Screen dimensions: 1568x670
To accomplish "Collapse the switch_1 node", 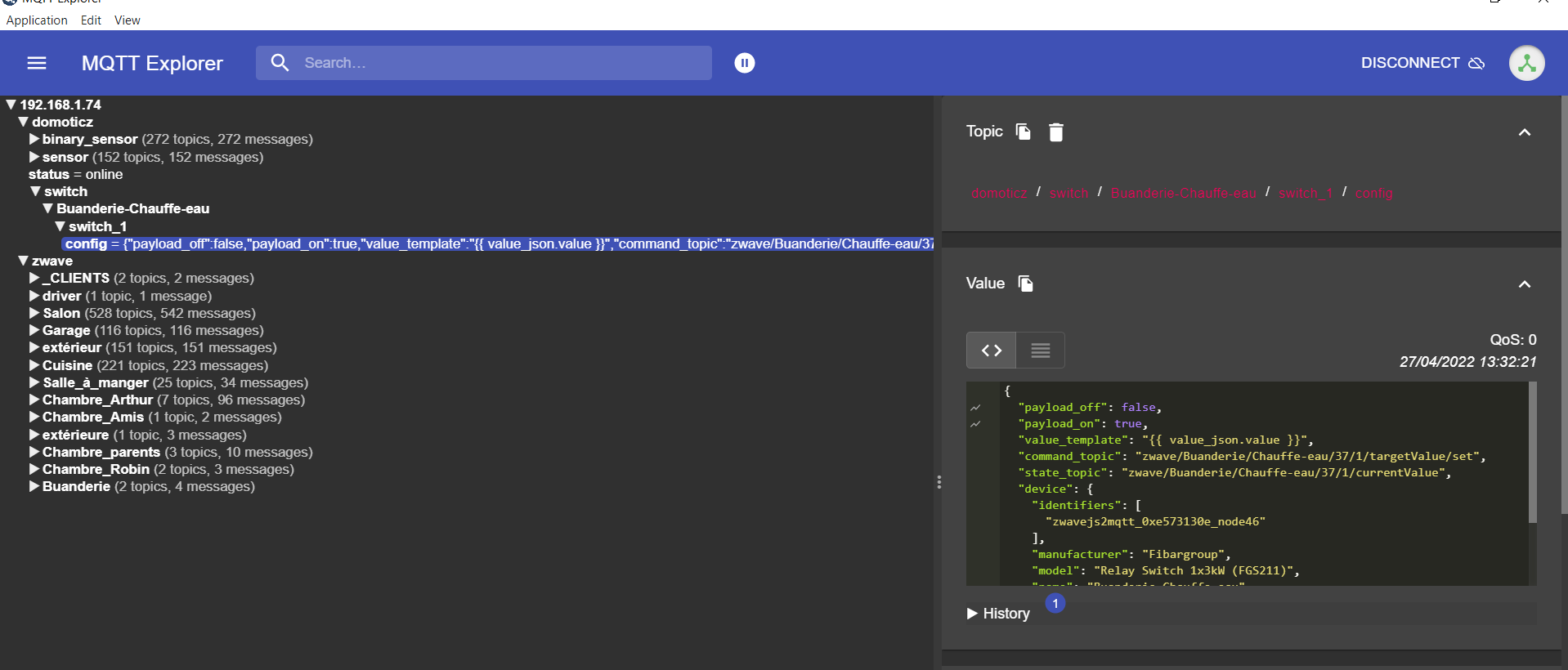I will (60, 226).
